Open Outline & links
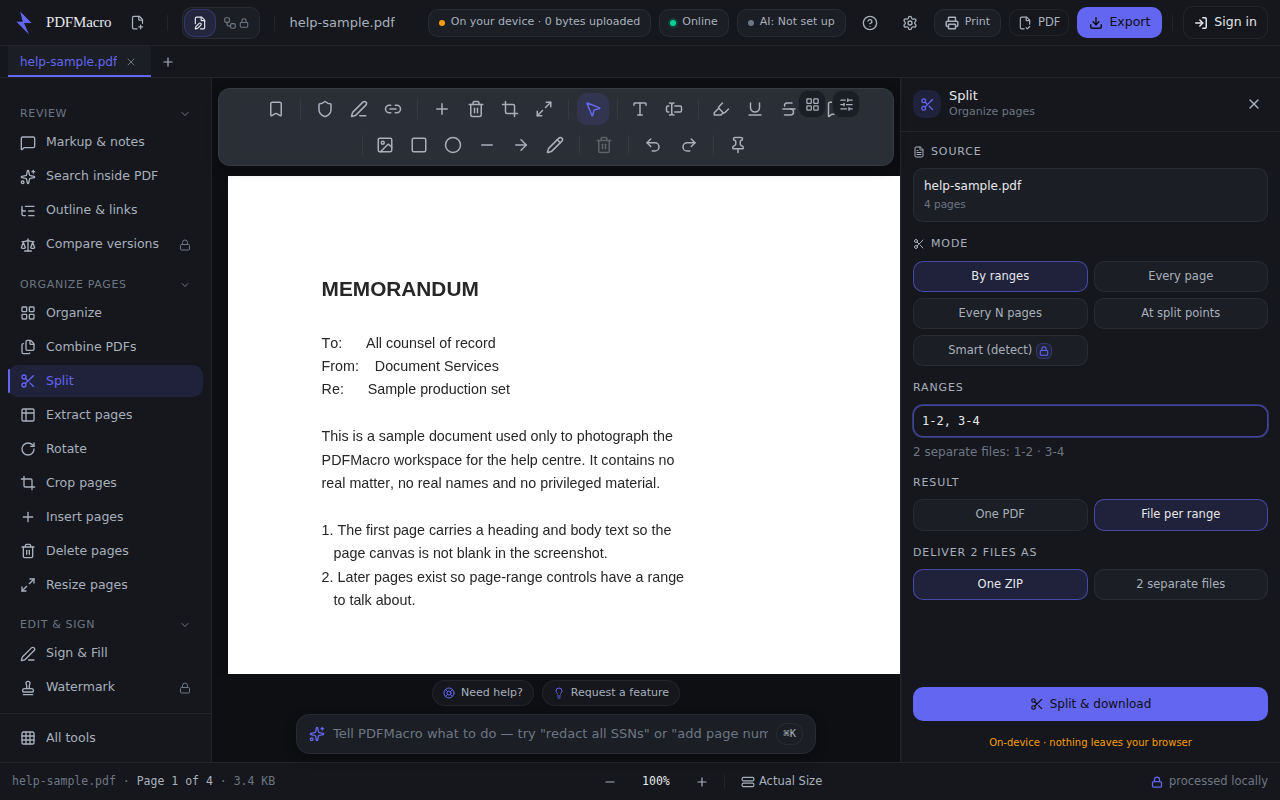This screenshot has height=800, width=1280. [105, 210]
